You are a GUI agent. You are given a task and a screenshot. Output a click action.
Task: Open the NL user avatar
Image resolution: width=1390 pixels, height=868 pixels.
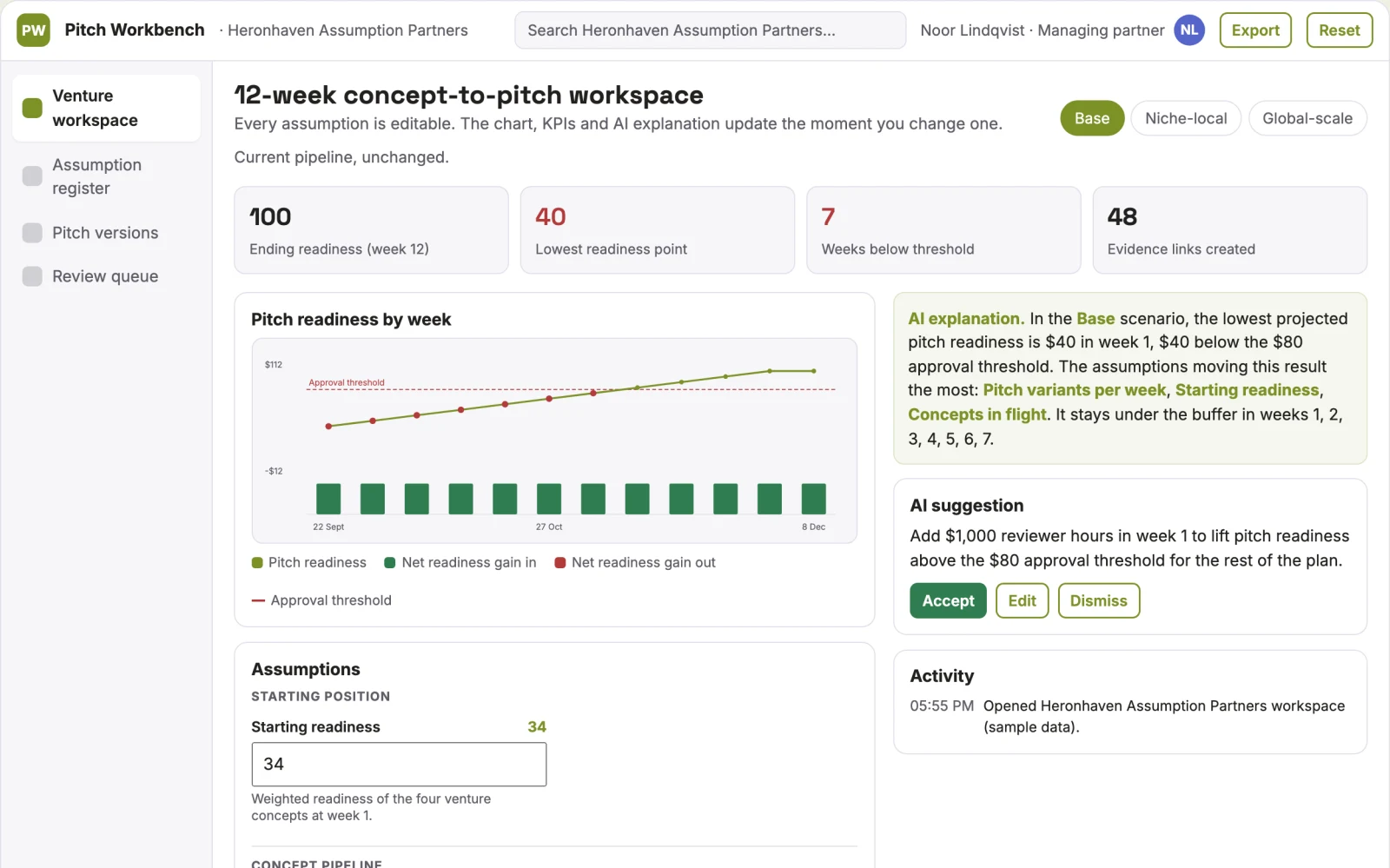[1189, 30]
